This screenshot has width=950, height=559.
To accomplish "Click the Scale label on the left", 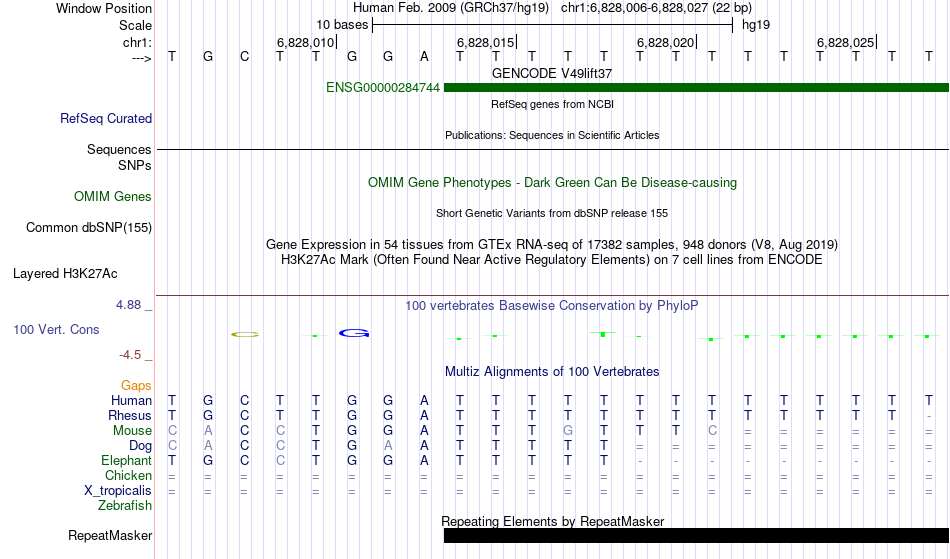I will click(x=135, y=25).
